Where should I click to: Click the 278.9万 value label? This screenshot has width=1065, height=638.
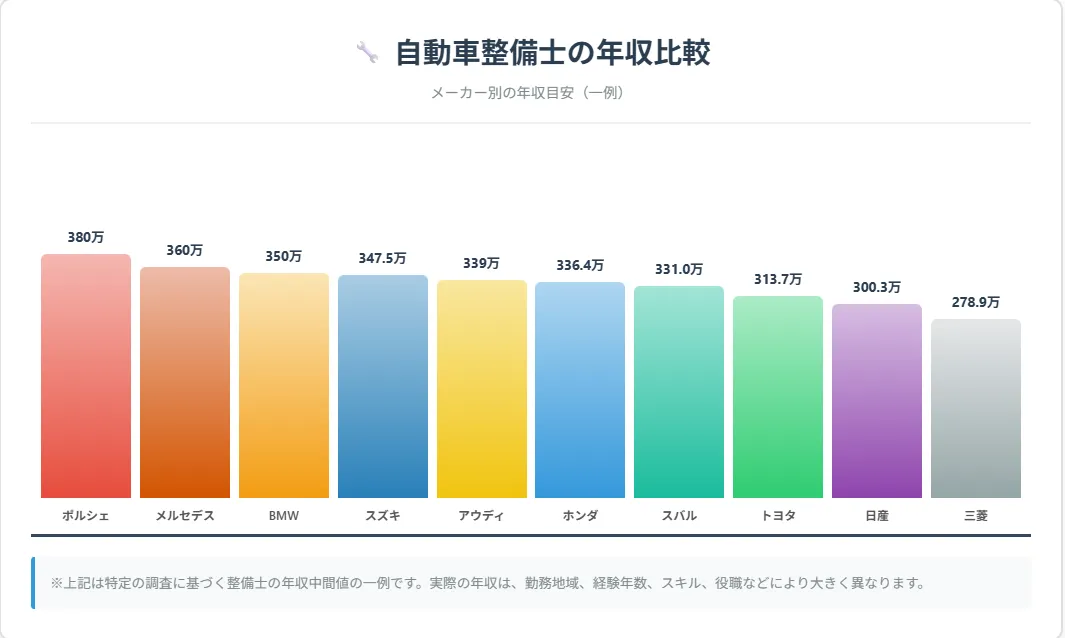click(976, 302)
